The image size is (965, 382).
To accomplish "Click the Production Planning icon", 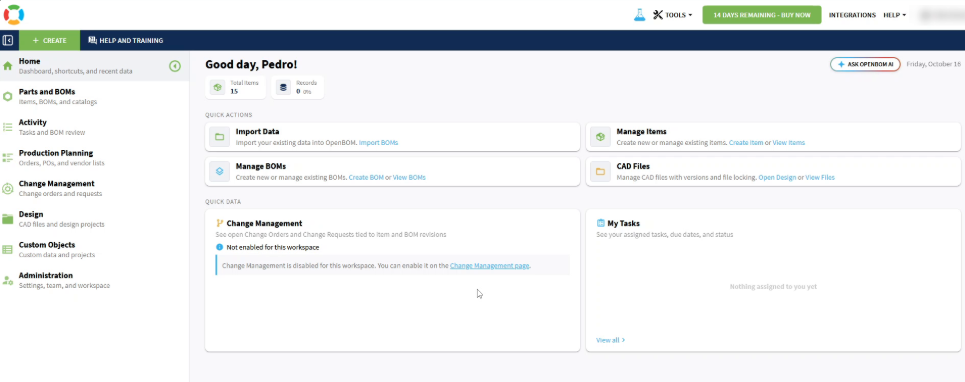I will (x=7, y=157).
